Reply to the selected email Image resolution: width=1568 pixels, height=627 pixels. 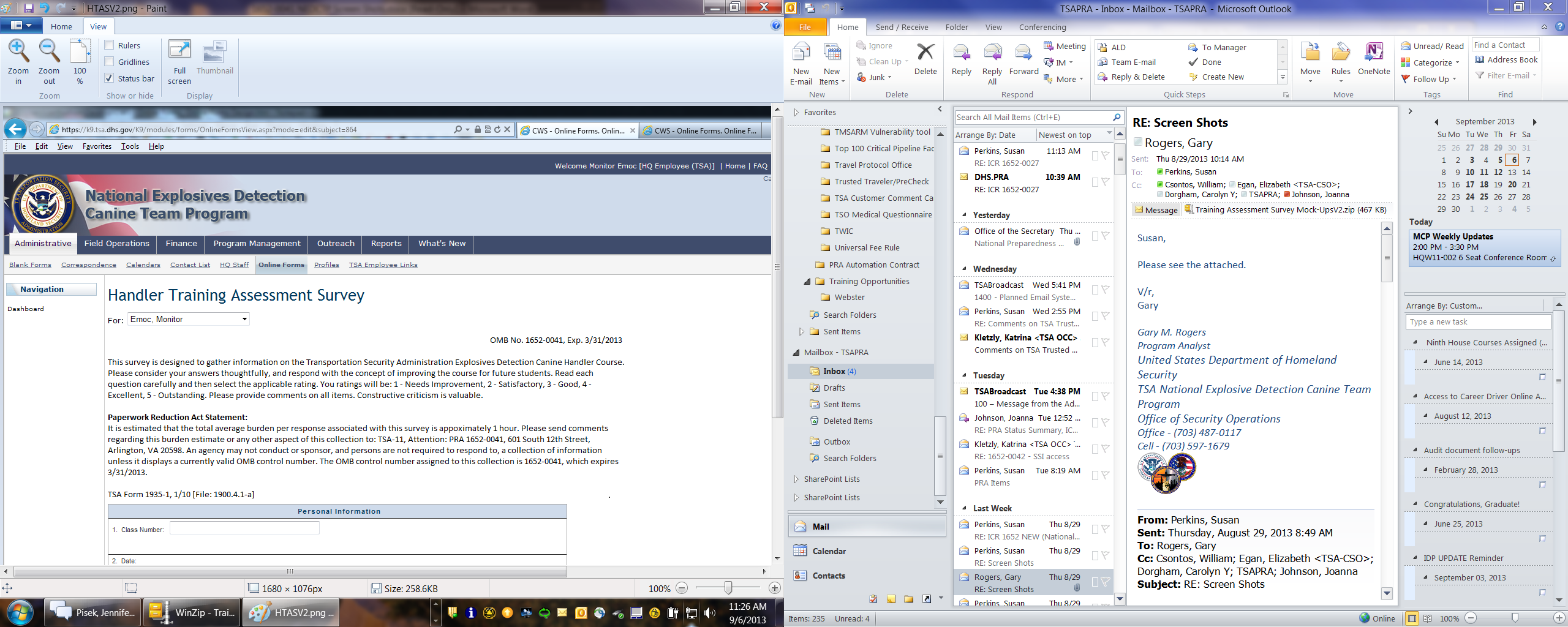pos(962,59)
